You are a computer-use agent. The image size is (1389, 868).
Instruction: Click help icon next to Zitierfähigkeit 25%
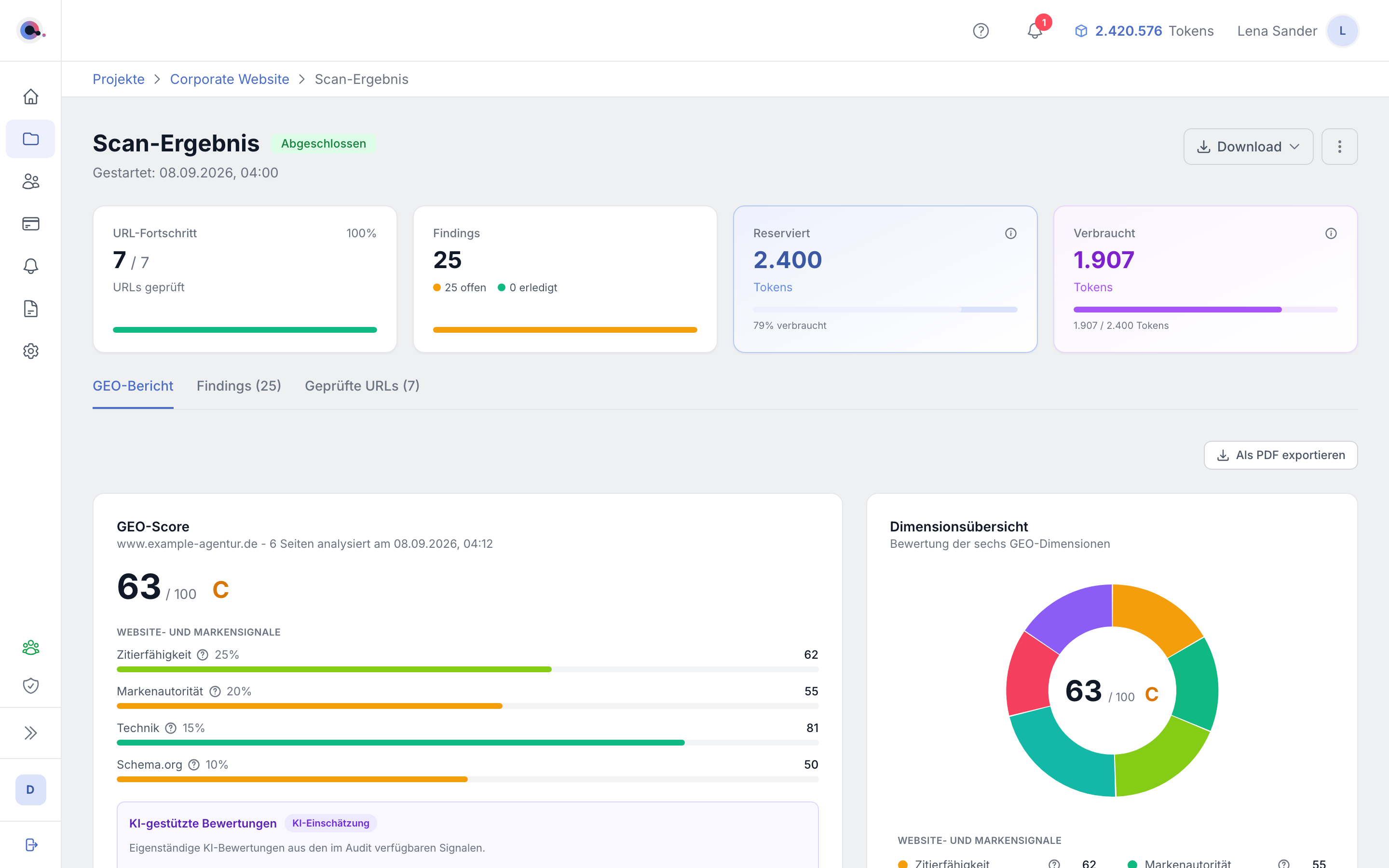(203, 655)
